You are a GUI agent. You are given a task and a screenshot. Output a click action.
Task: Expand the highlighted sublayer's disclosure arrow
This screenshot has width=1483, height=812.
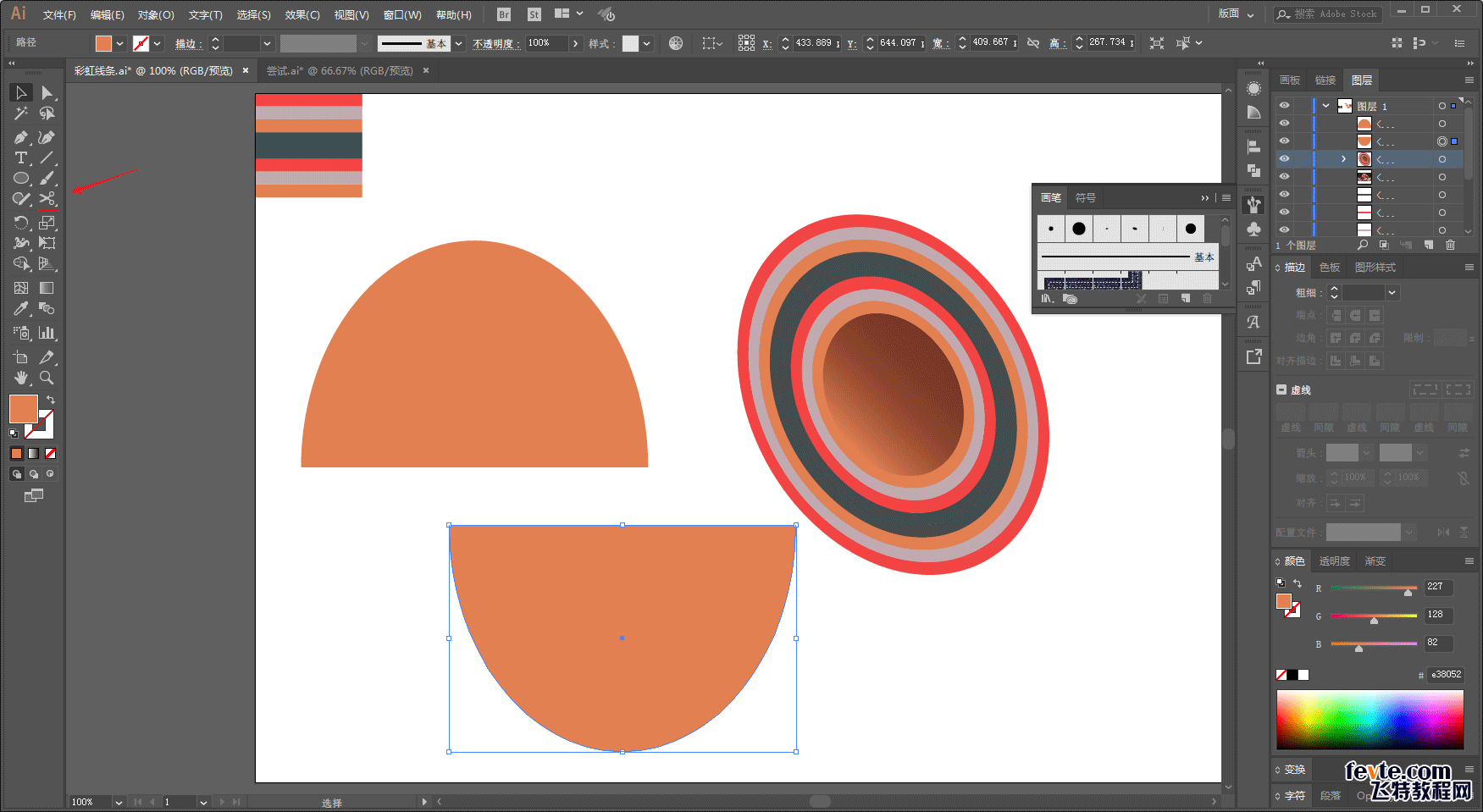[1343, 159]
